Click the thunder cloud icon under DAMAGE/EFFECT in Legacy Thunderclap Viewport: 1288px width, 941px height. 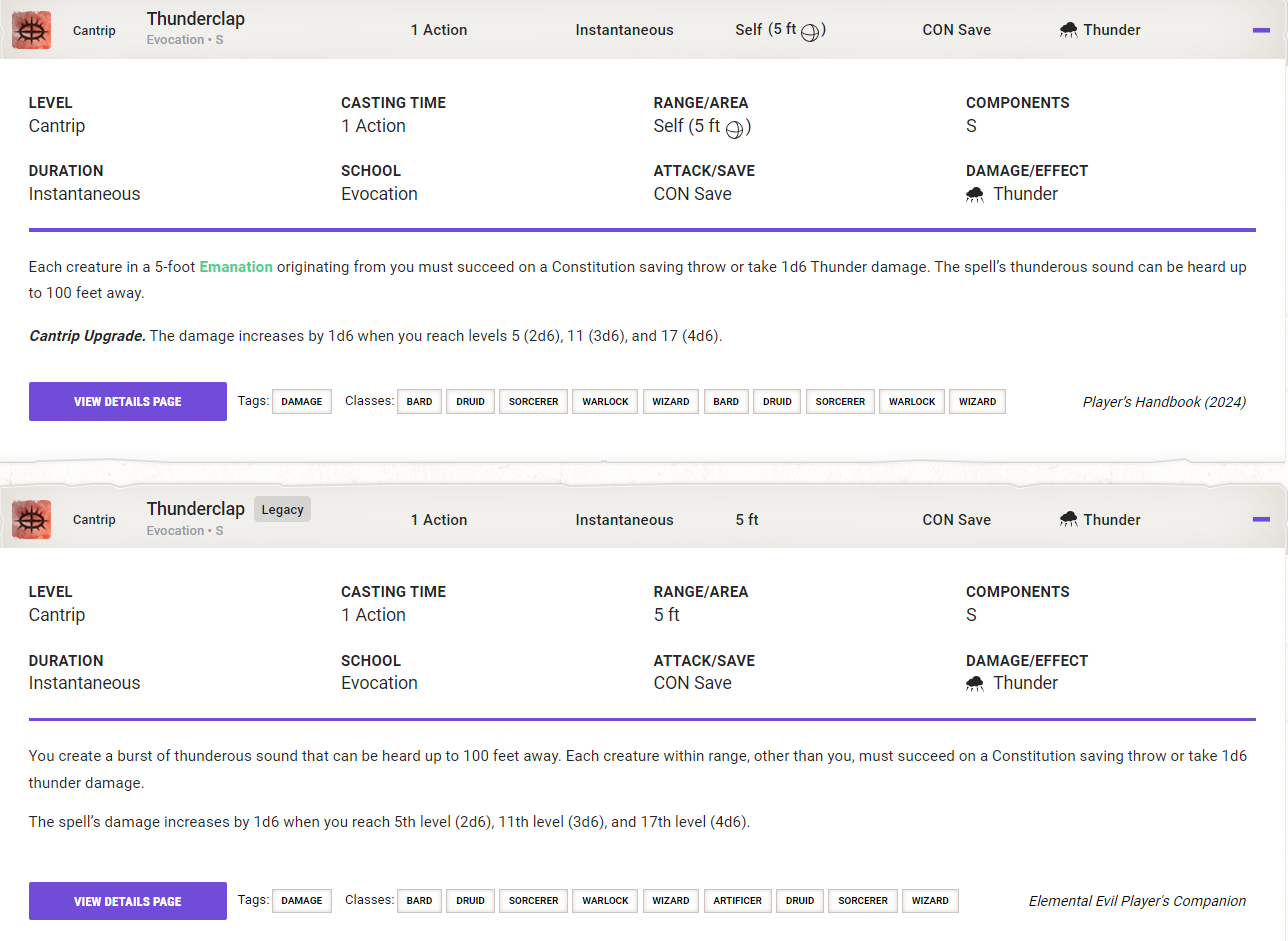tap(975, 683)
